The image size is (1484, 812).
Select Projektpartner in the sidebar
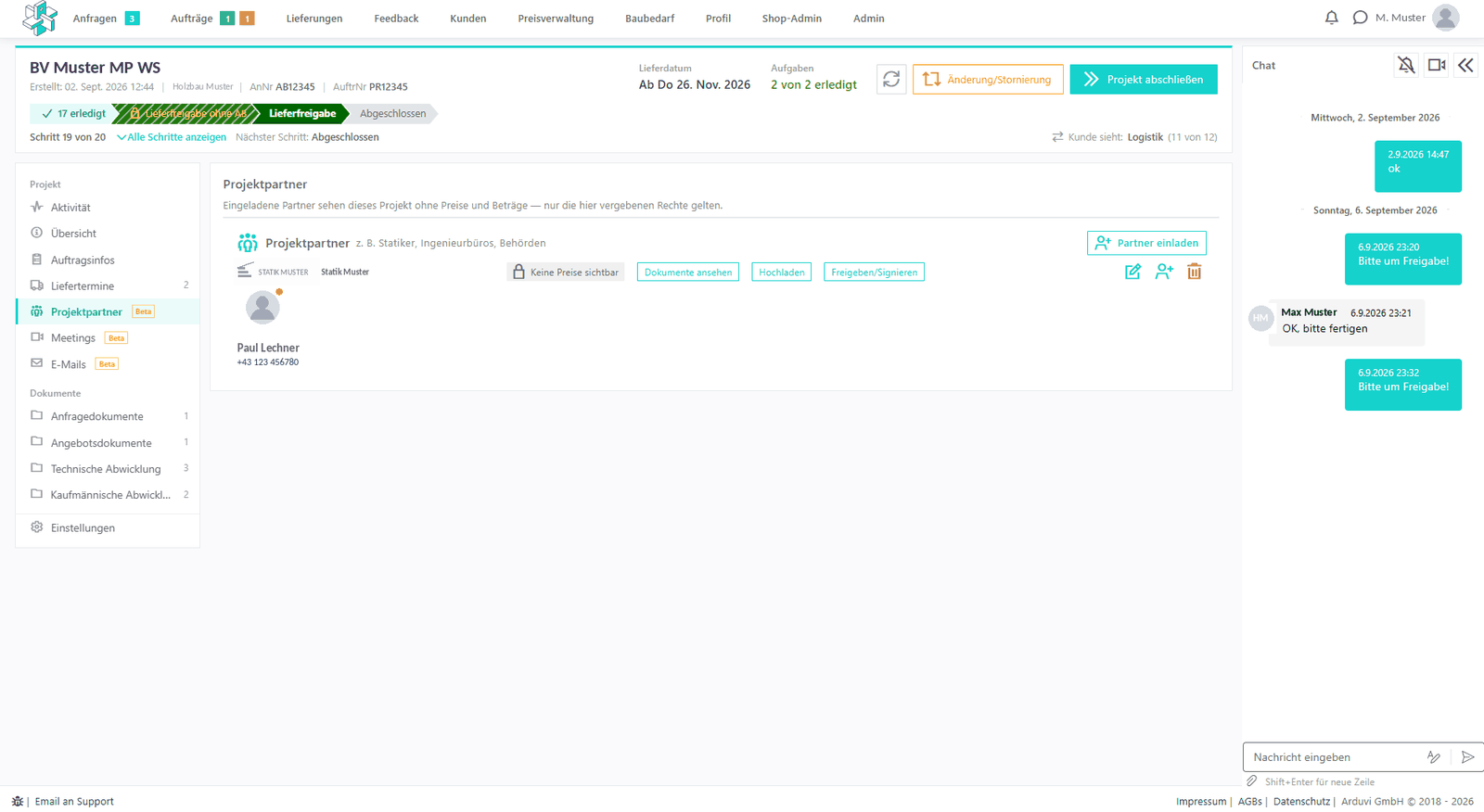pos(108,311)
